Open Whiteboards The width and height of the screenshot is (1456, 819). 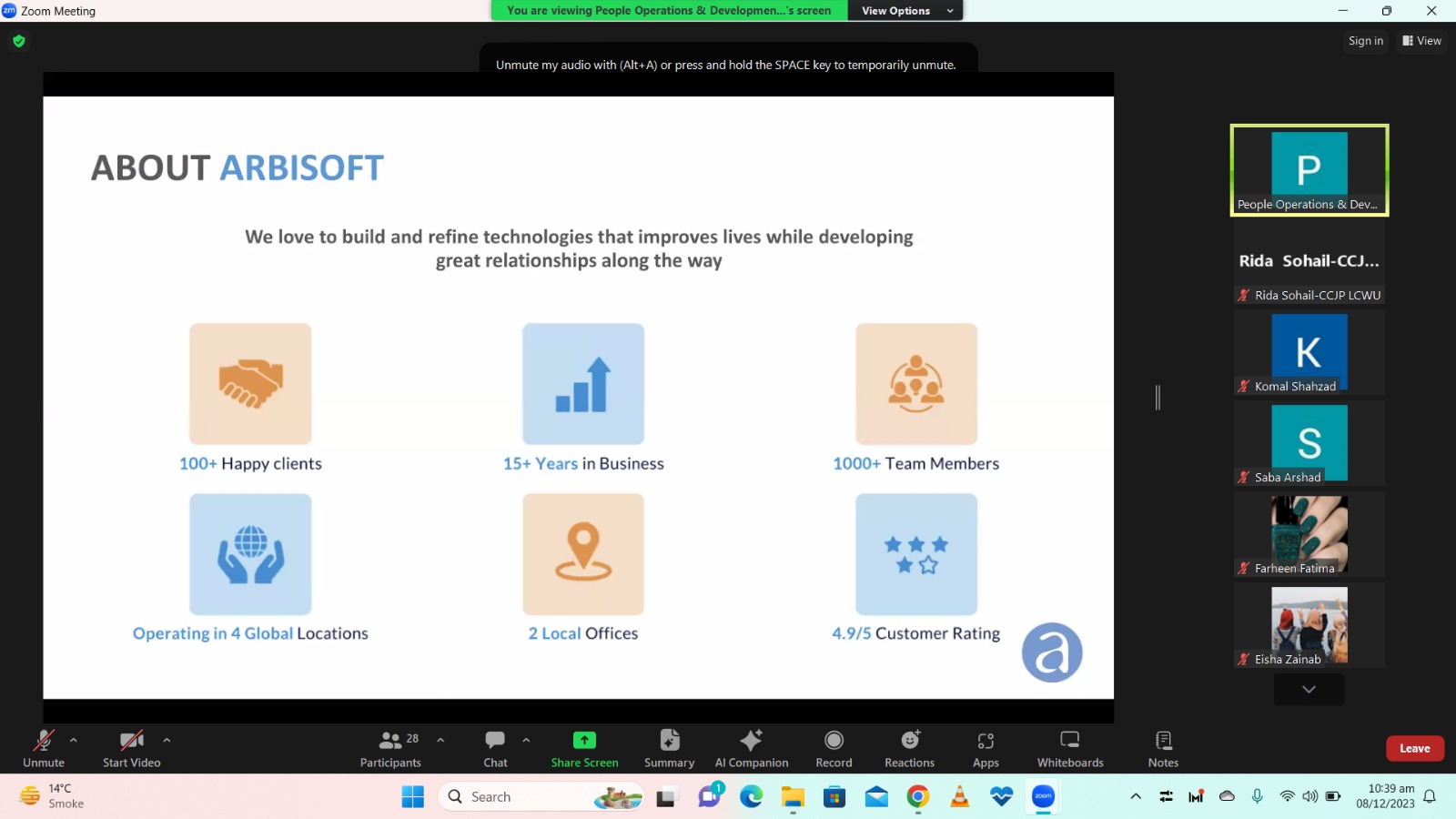click(1070, 748)
